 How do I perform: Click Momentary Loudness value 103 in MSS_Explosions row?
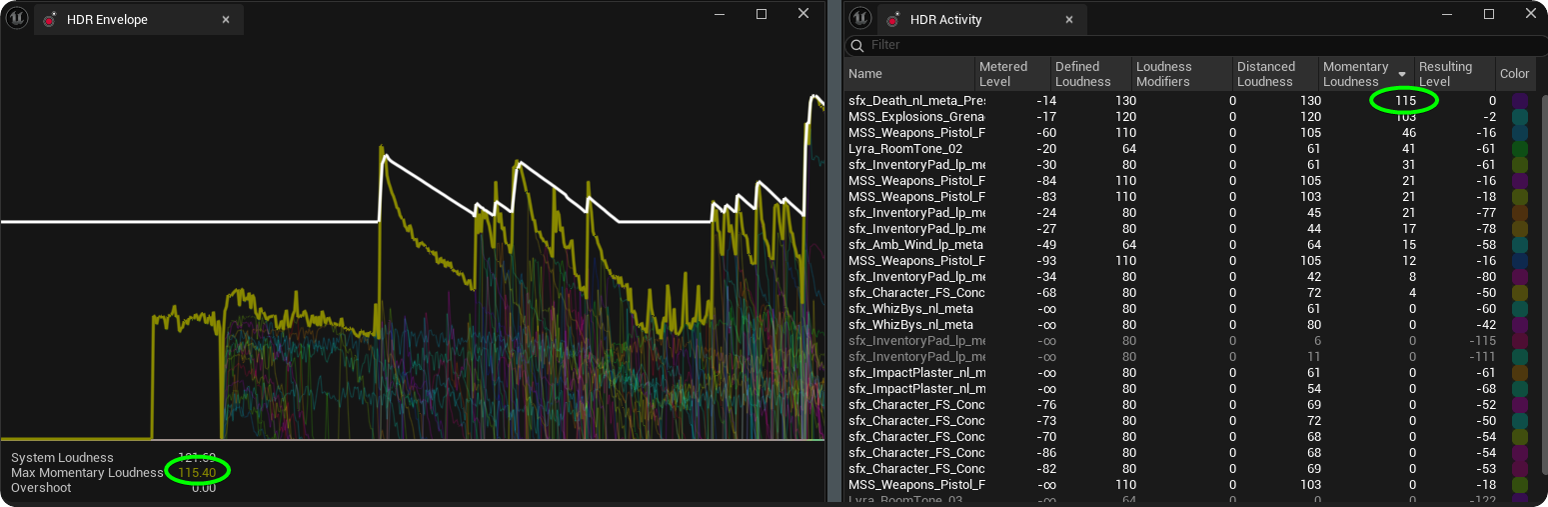(x=1405, y=117)
